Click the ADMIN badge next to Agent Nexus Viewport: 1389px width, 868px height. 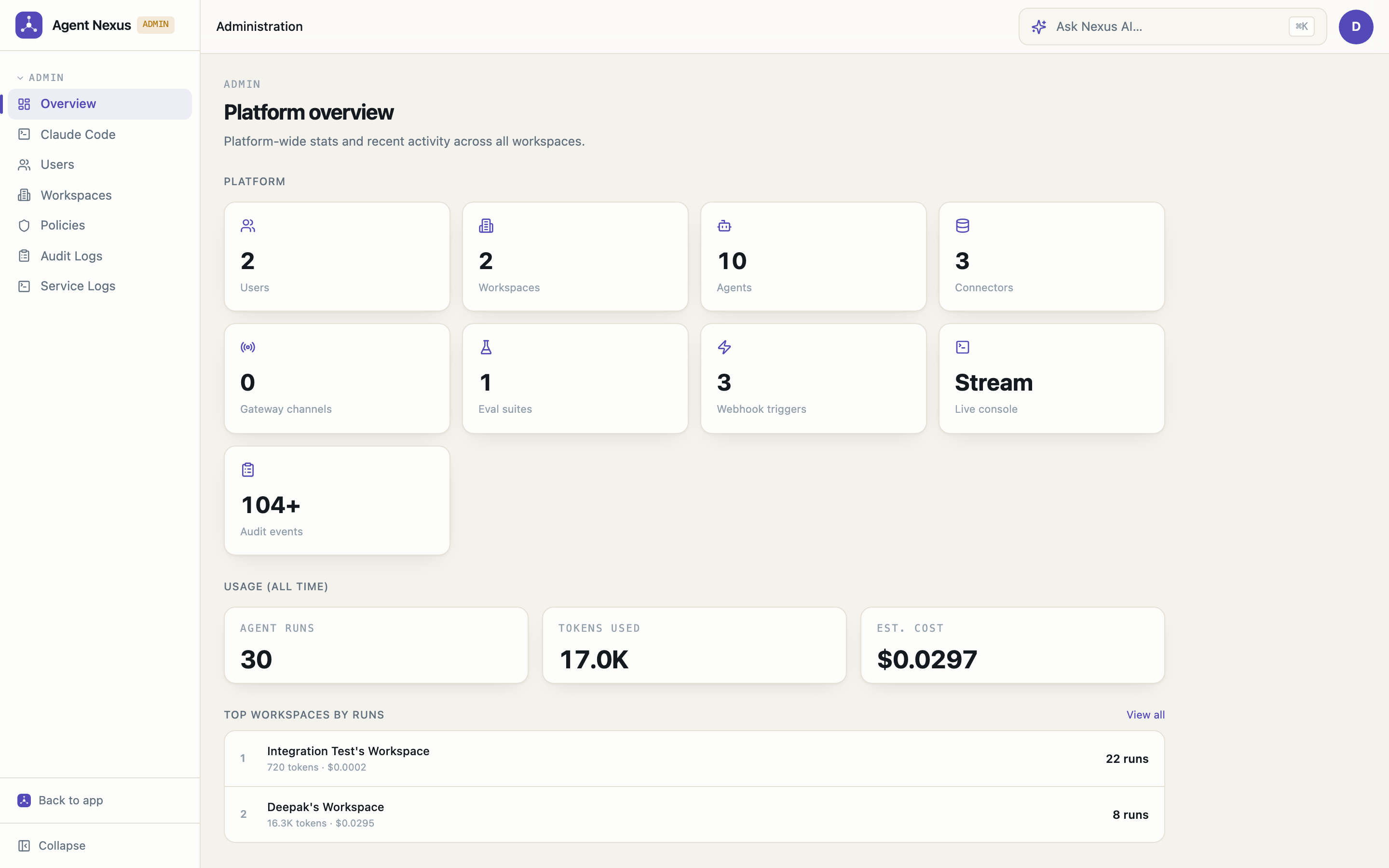156,25
